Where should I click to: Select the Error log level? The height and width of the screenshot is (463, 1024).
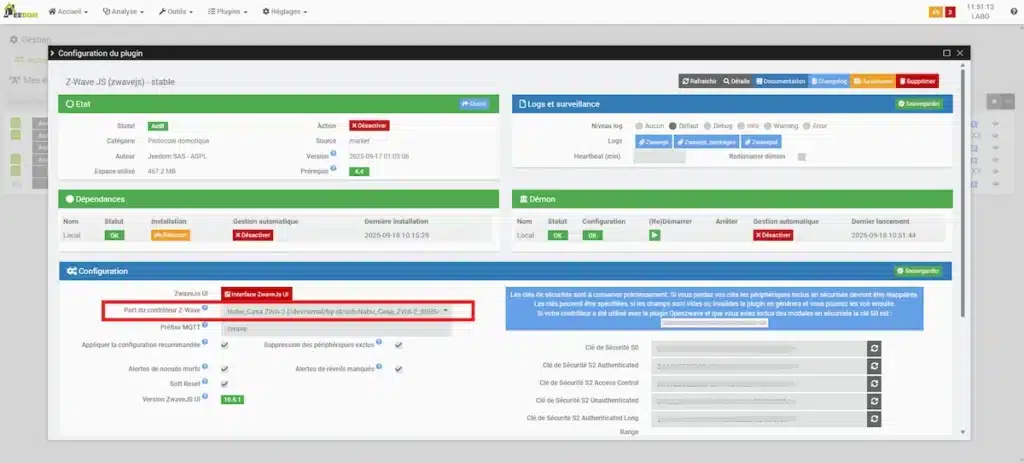(807, 125)
